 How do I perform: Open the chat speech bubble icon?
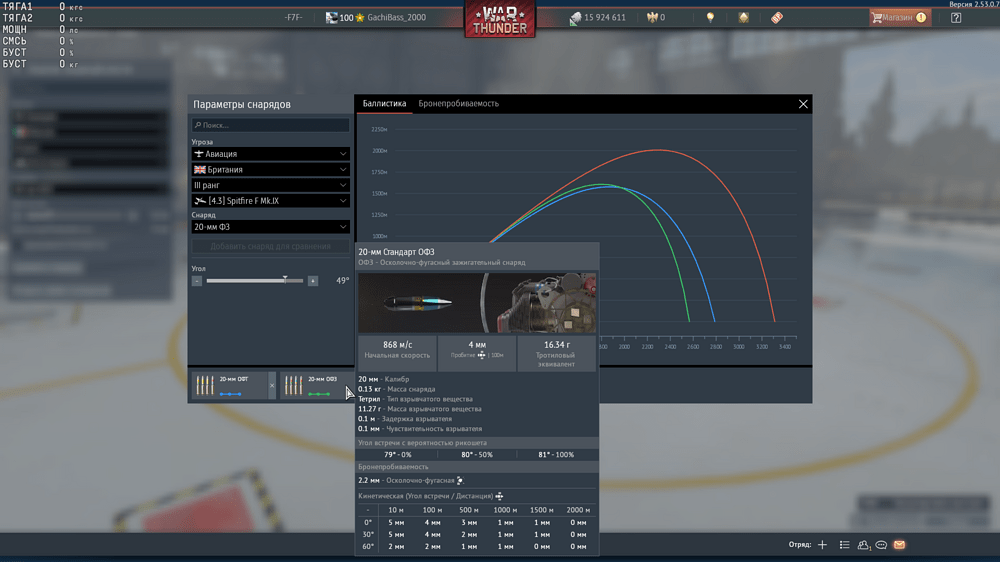coord(881,545)
